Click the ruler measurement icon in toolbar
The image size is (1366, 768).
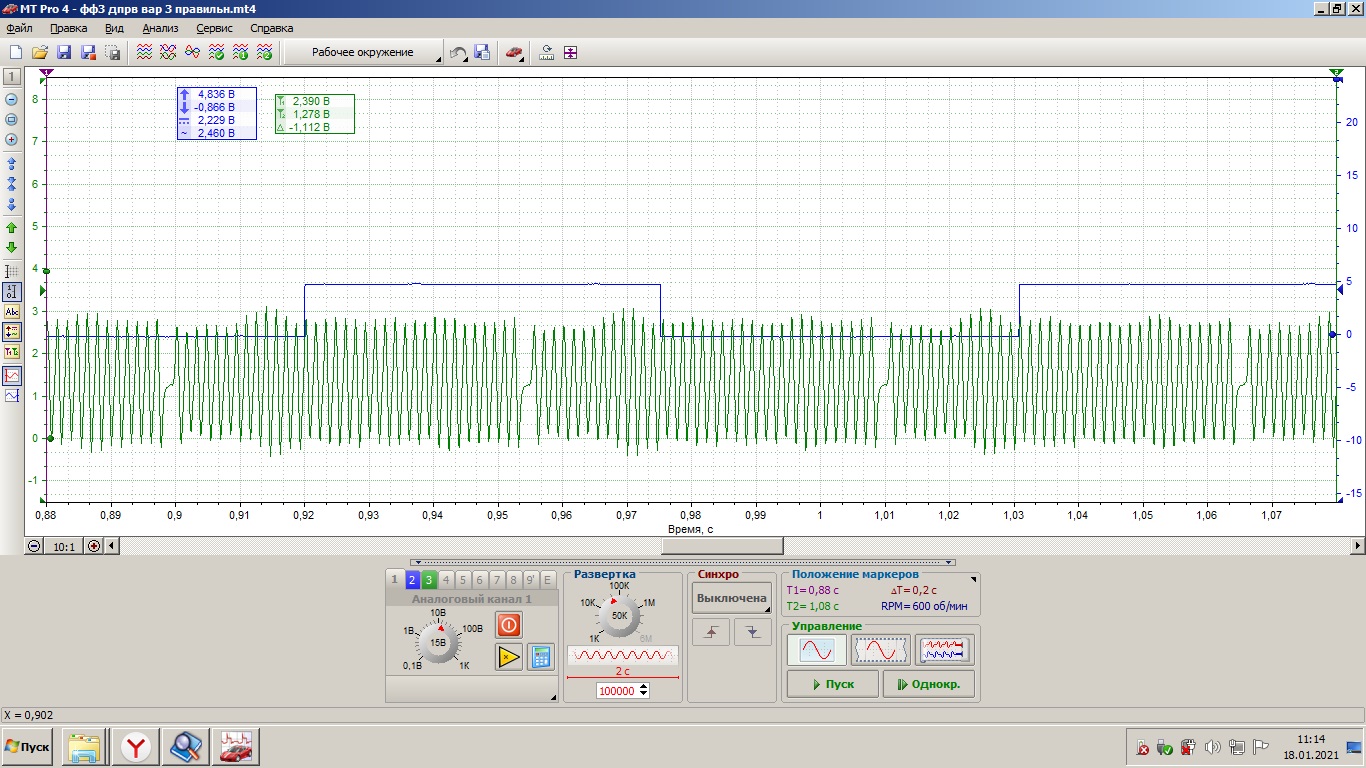click(x=547, y=52)
